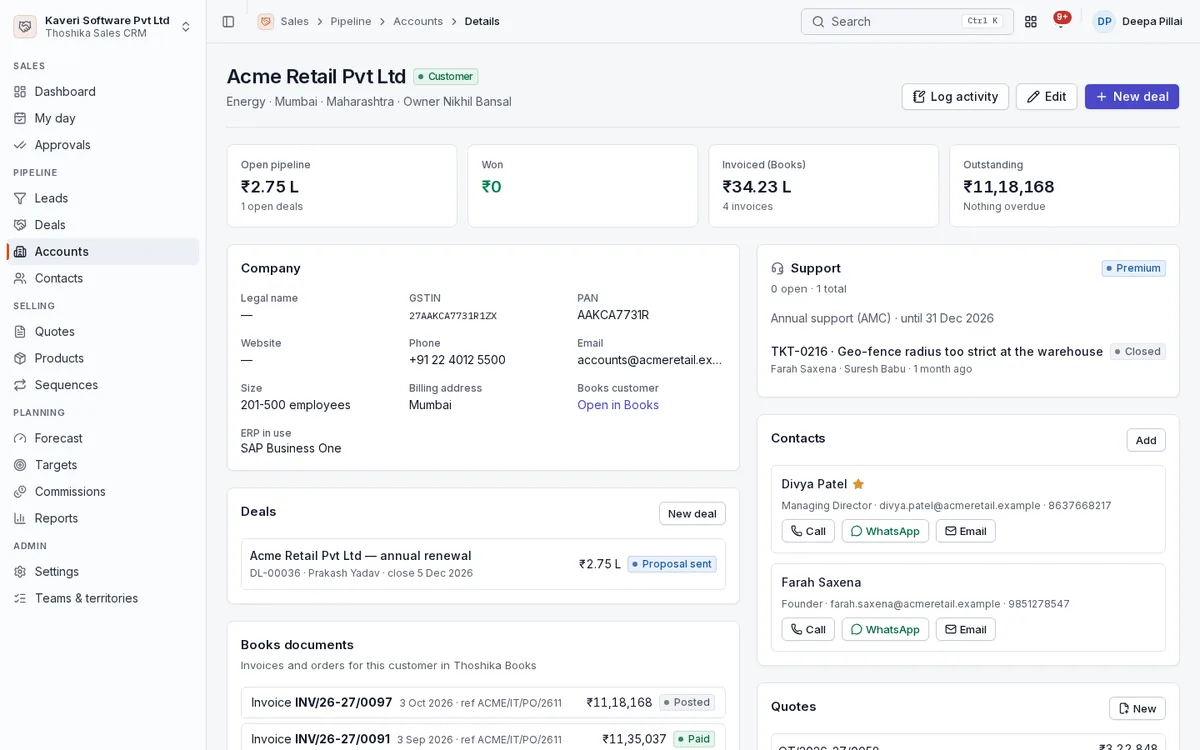Click the Sales breadcrumb link
Viewport: 1200px width, 750px height.
294,21
